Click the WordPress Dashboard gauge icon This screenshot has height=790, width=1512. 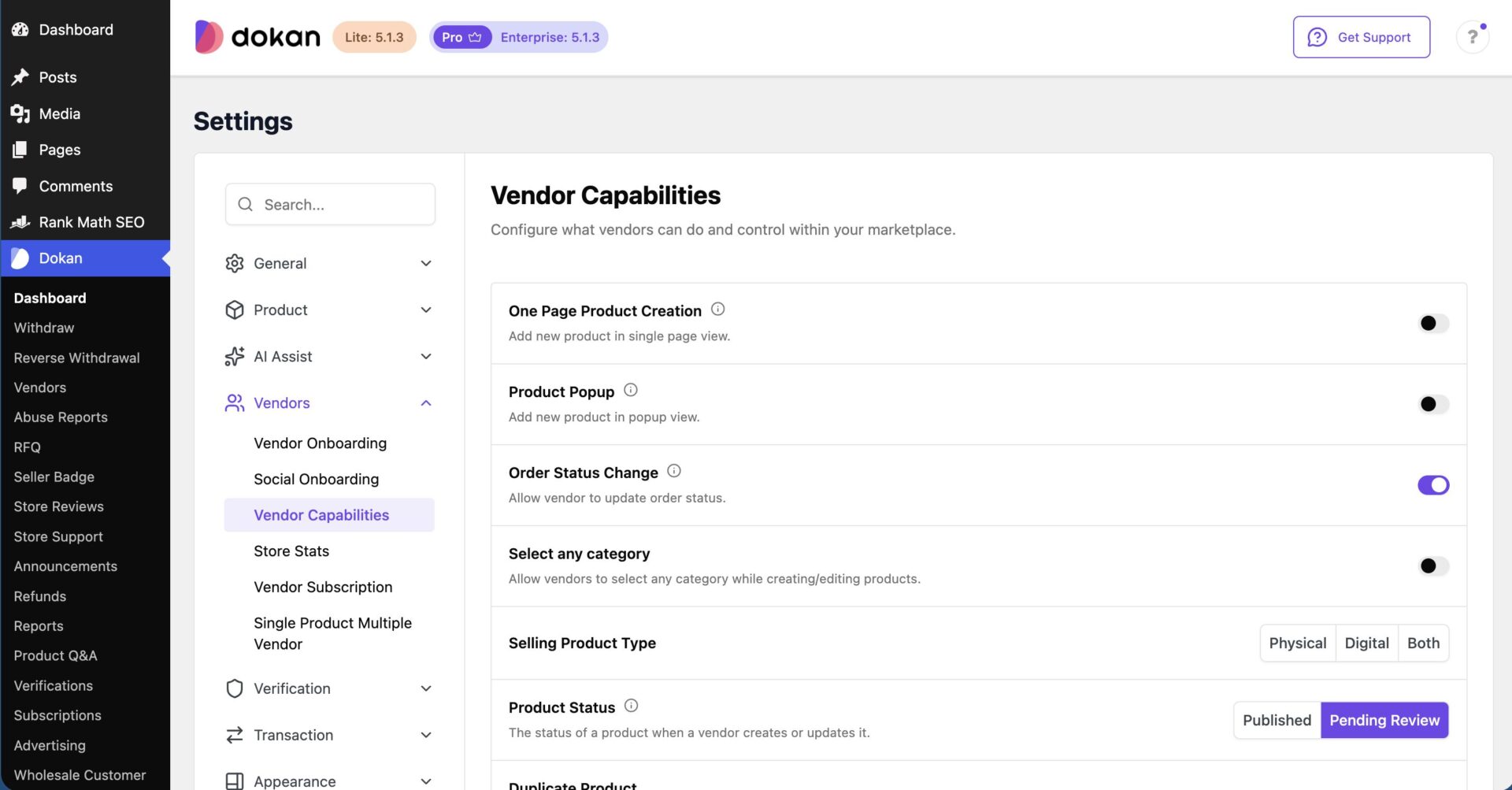(20, 30)
